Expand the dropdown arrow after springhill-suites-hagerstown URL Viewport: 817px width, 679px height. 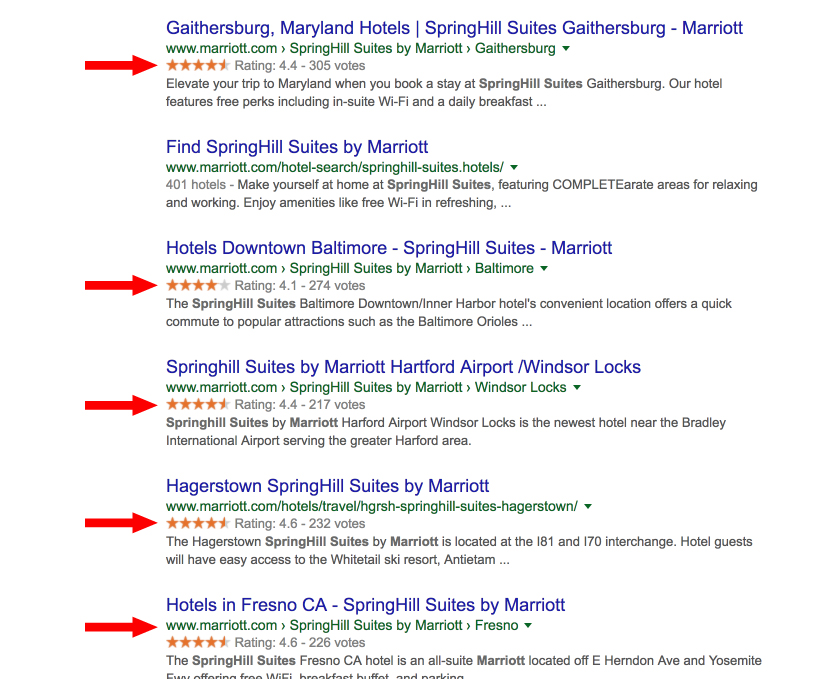(x=588, y=507)
